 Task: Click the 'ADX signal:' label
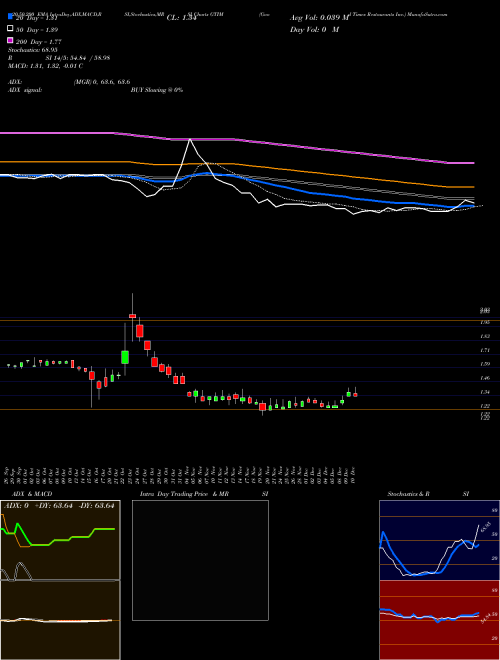click(x=25, y=90)
